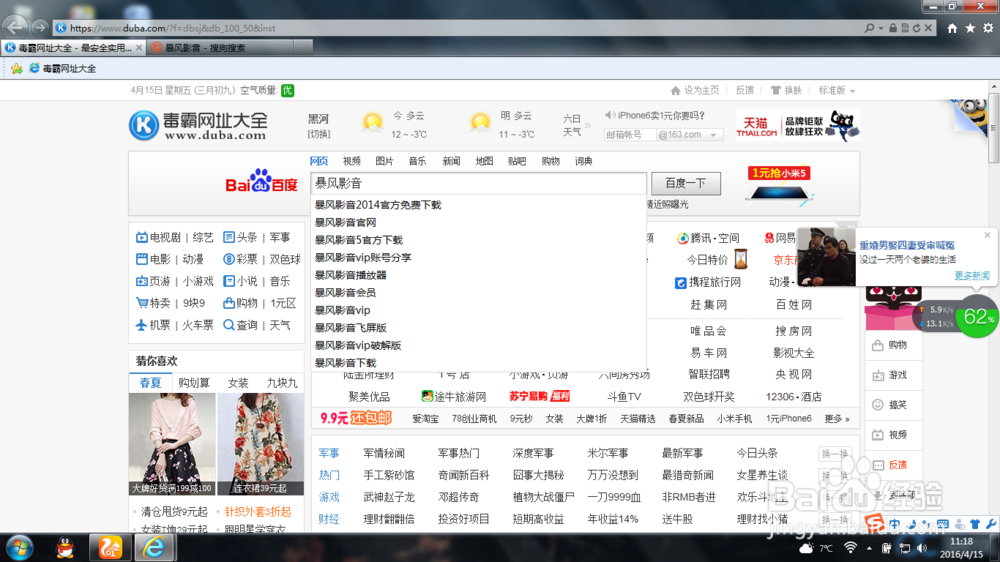Open the sidebar 搞笑 shortcut
1000x562 pixels.
[x=890, y=404]
